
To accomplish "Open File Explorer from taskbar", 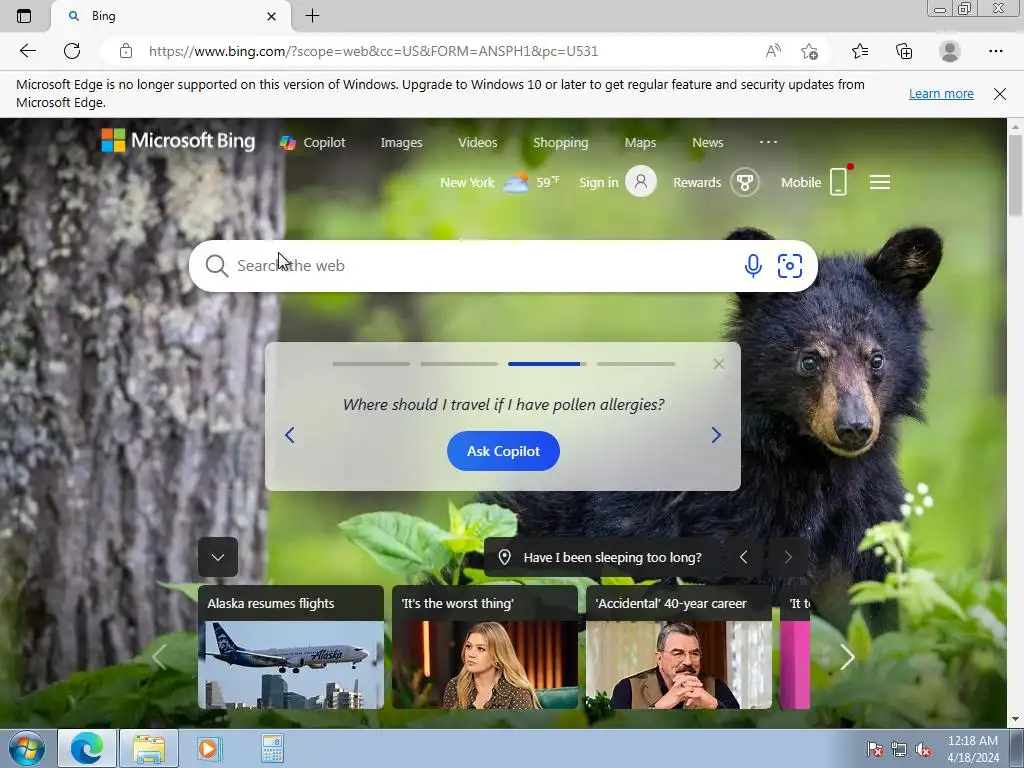I will point(149,748).
